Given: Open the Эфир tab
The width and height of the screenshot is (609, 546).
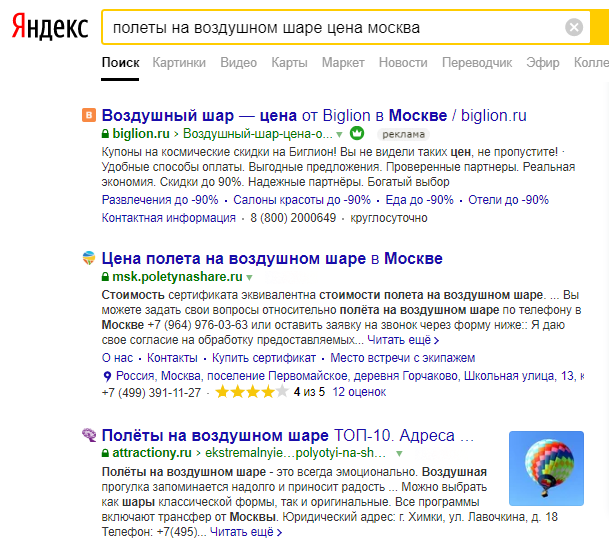Looking at the screenshot, I should coord(543,63).
